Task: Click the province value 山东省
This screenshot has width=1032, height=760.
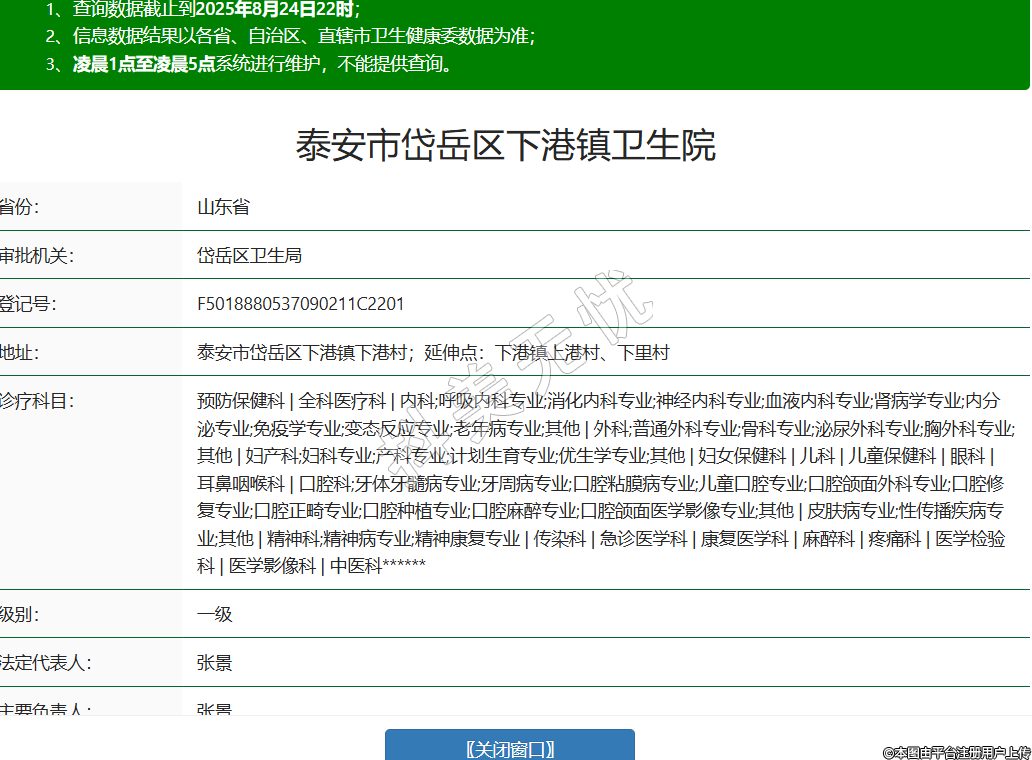Action: tap(223, 208)
